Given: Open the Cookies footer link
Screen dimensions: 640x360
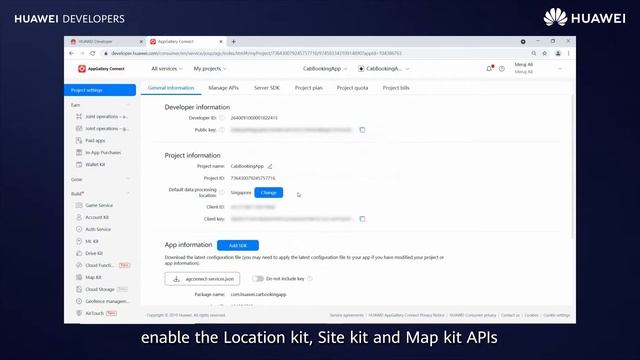Looking at the screenshot, I should [531, 315].
